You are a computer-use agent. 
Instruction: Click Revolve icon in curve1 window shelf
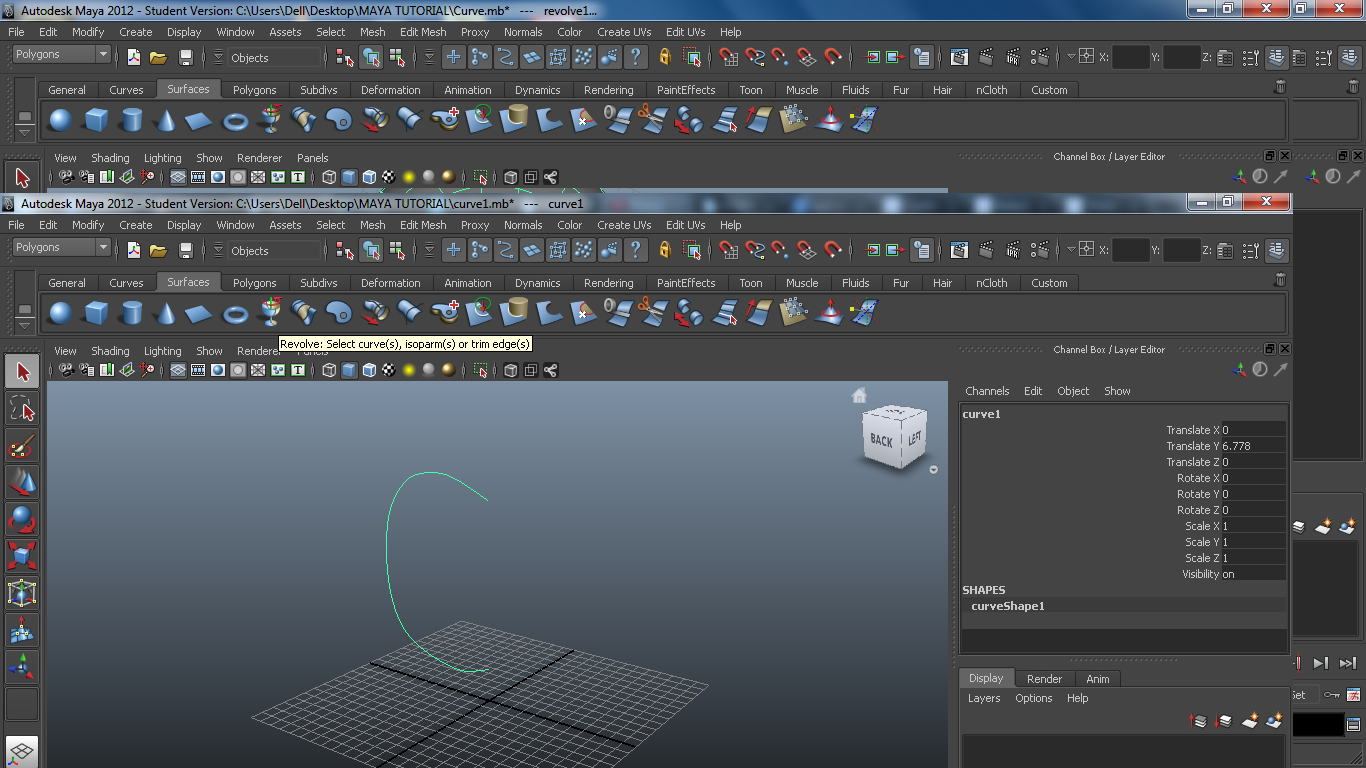pyautogui.click(x=270, y=313)
